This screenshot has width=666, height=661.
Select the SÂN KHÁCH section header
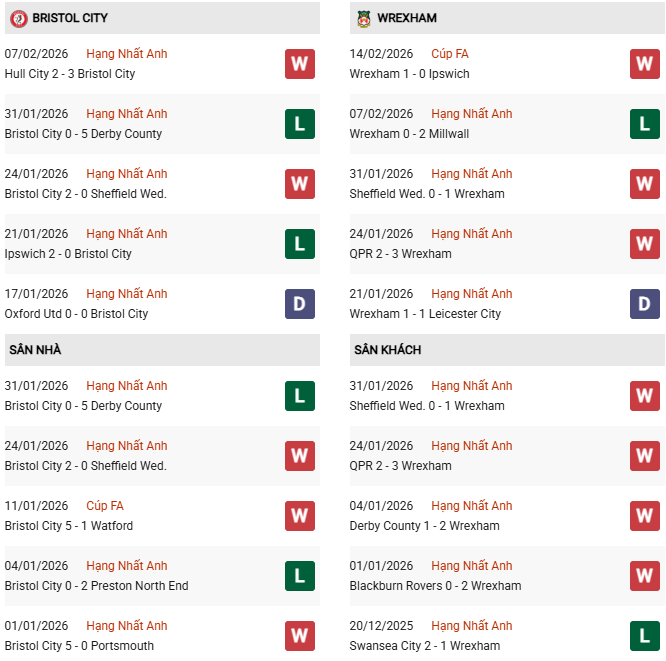tap(387, 350)
